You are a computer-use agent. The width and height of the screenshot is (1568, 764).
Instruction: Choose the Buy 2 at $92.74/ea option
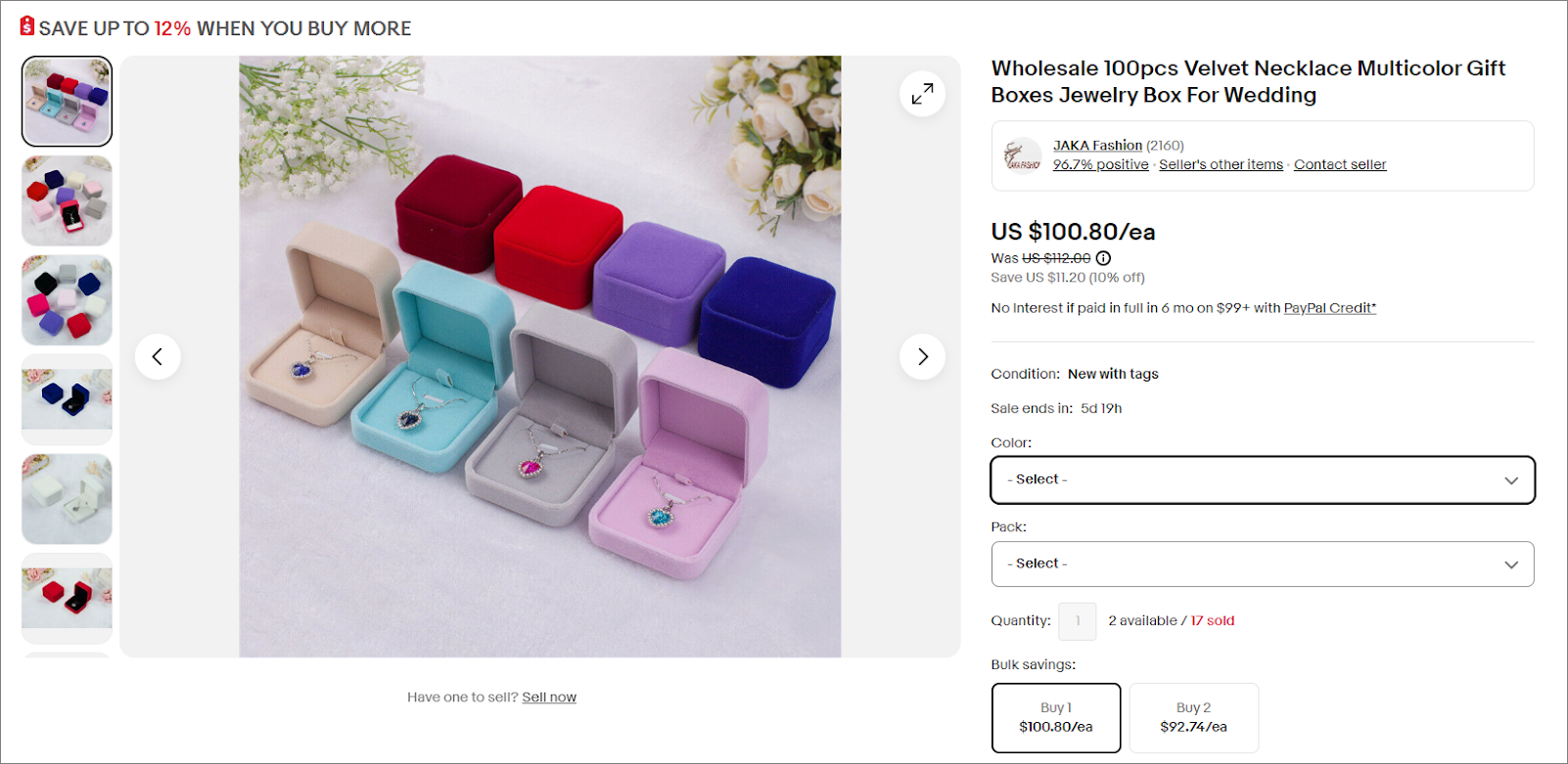pyautogui.click(x=1194, y=718)
